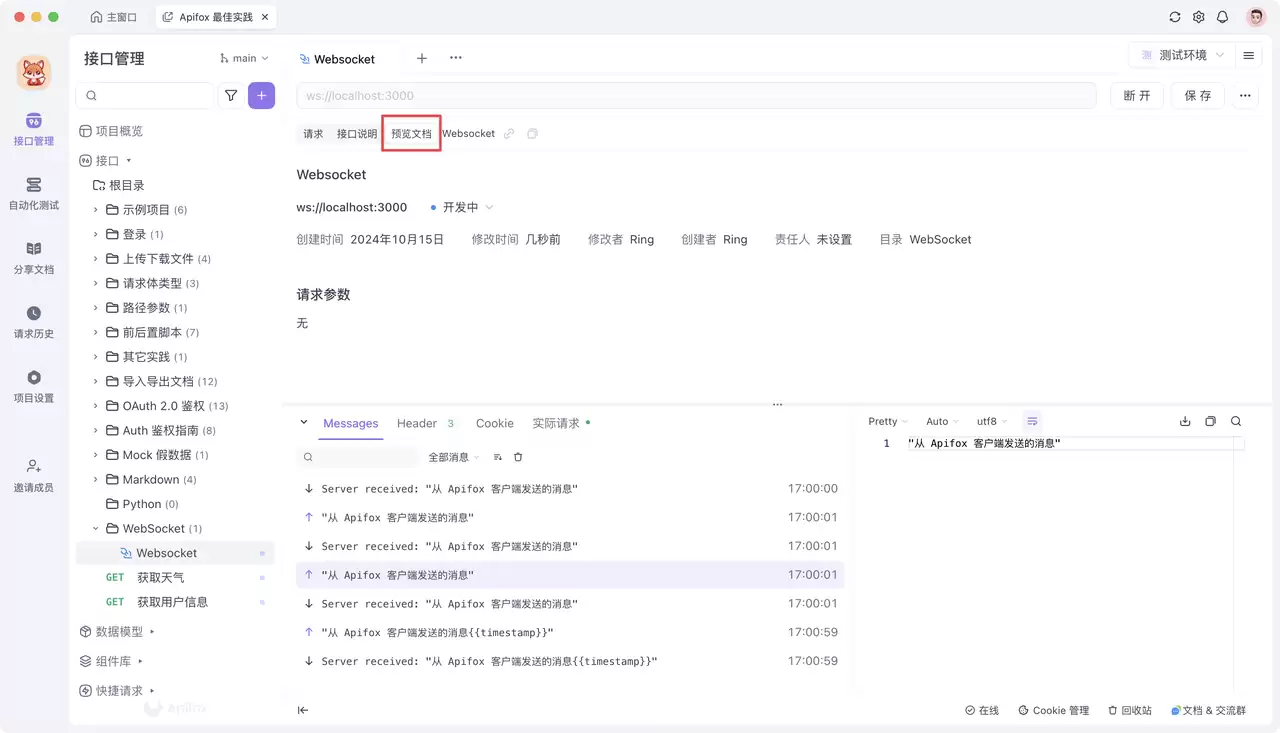
Task: Open more options beside 保存 button
Action: [1245, 95]
